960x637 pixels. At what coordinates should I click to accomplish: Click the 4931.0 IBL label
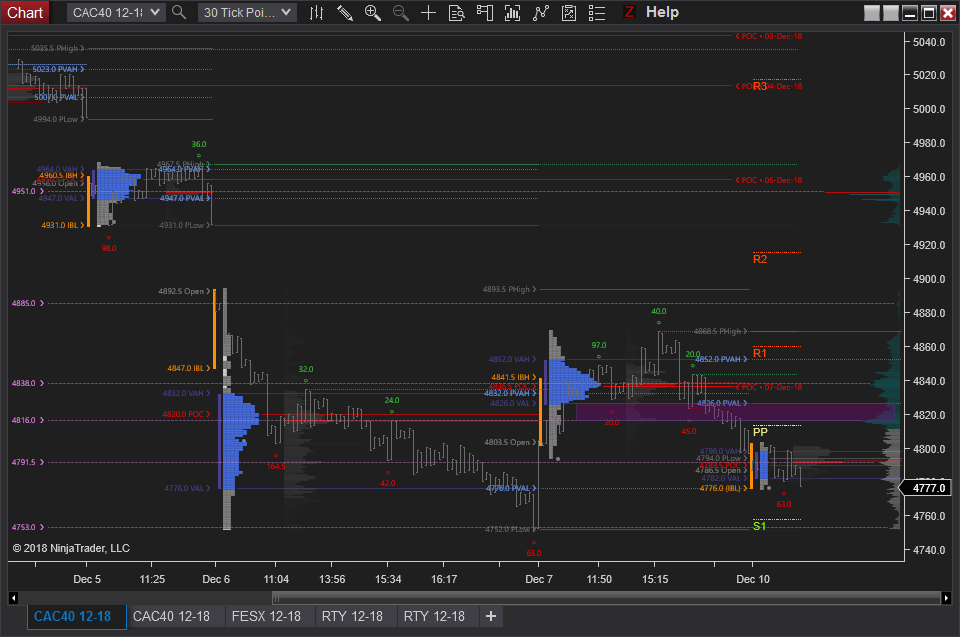point(63,225)
